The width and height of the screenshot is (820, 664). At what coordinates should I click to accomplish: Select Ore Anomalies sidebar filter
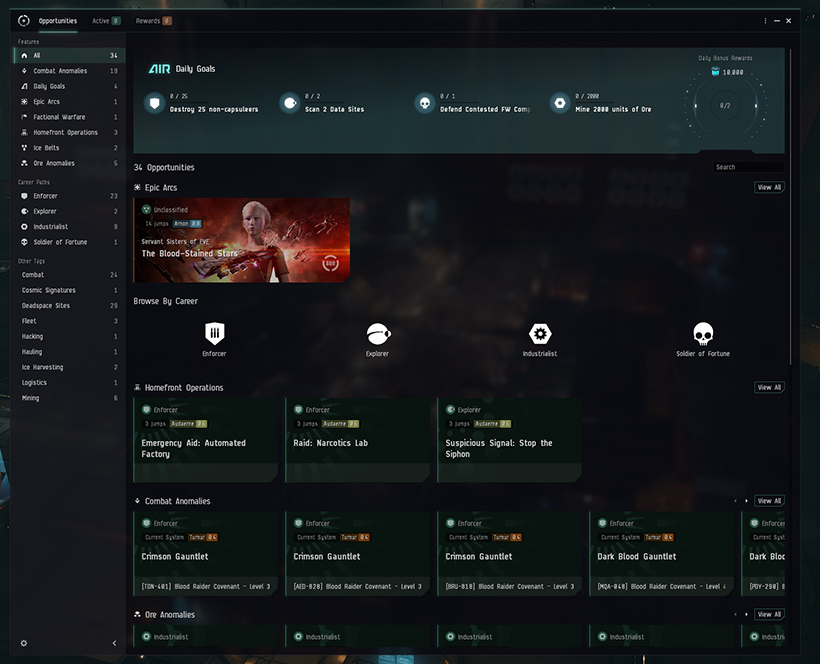pyautogui.click(x=70, y=163)
